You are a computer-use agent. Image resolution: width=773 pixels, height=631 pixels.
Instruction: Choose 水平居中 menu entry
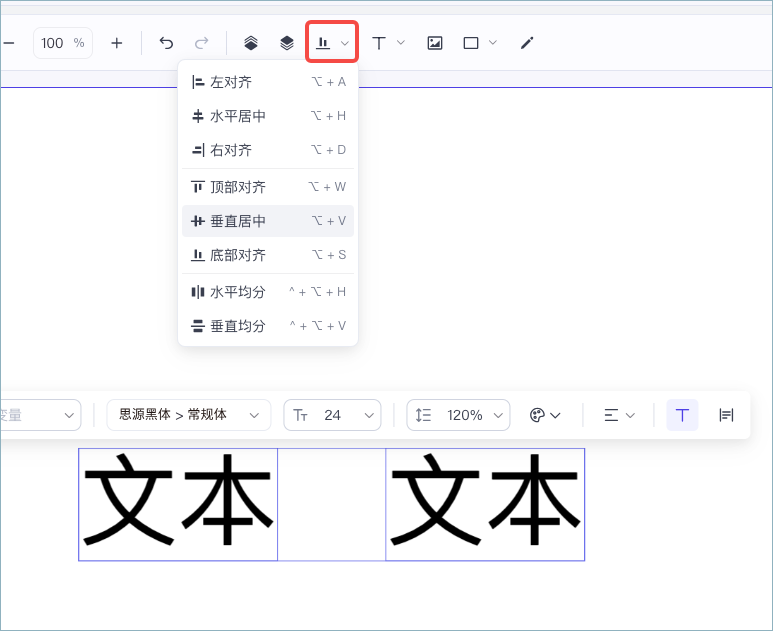pyautogui.click(x=268, y=116)
